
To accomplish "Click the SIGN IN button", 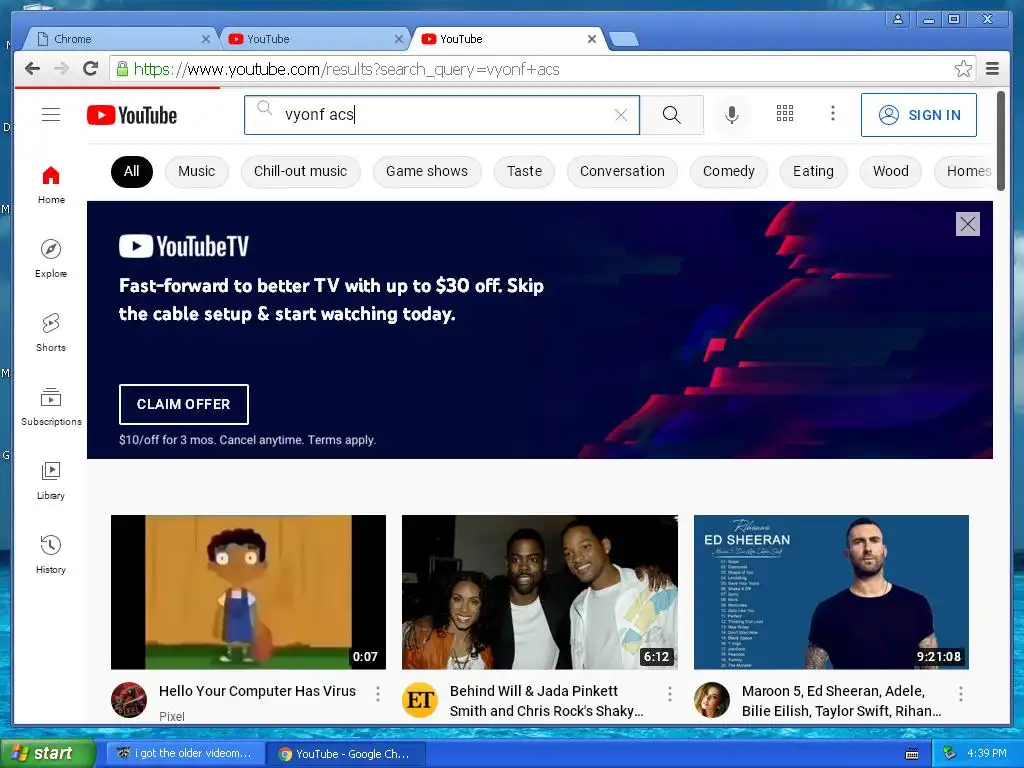I will (919, 115).
